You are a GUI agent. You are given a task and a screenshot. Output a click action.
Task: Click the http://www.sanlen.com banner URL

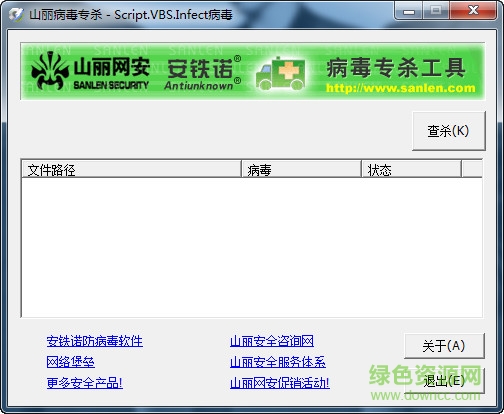click(401, 88)
